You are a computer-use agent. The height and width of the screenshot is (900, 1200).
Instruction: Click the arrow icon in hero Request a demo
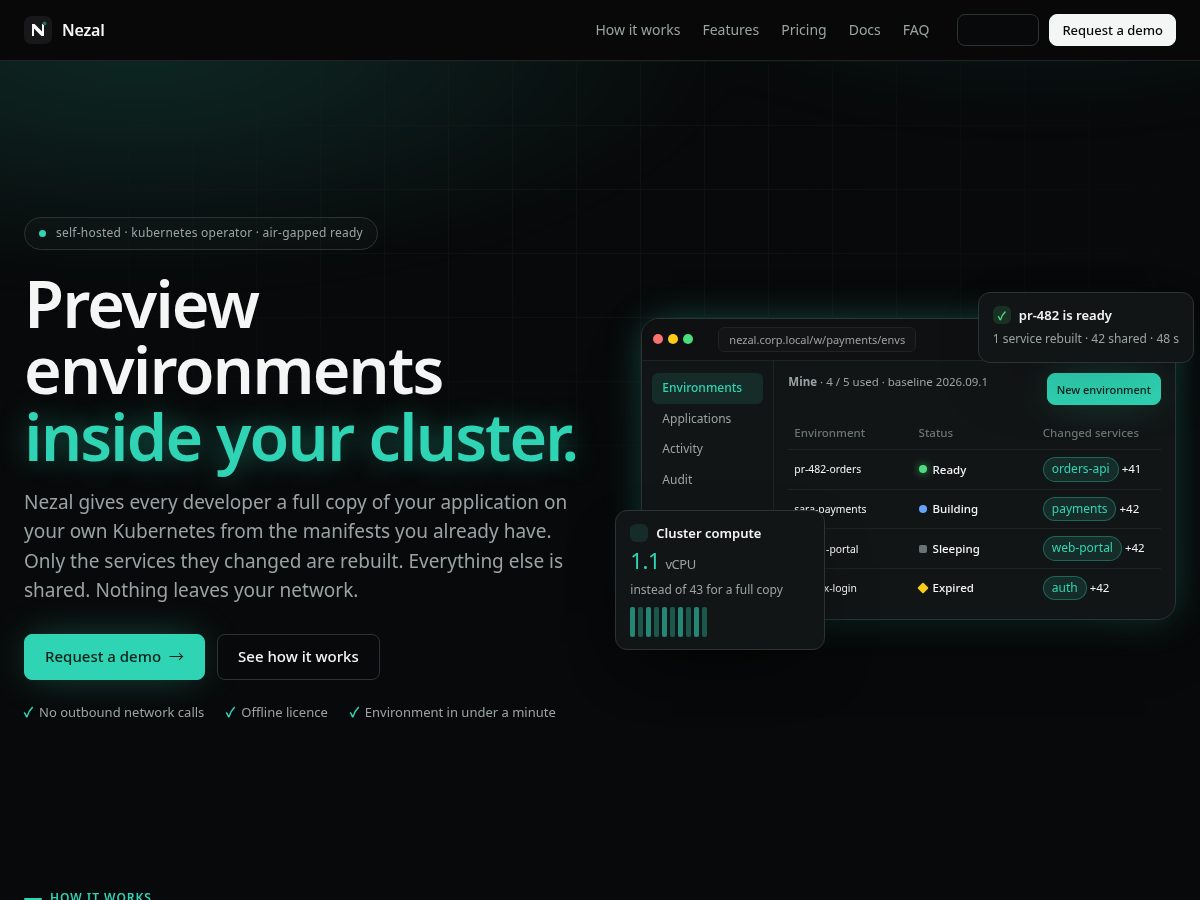pyautogui.click(x=177, y=657)
